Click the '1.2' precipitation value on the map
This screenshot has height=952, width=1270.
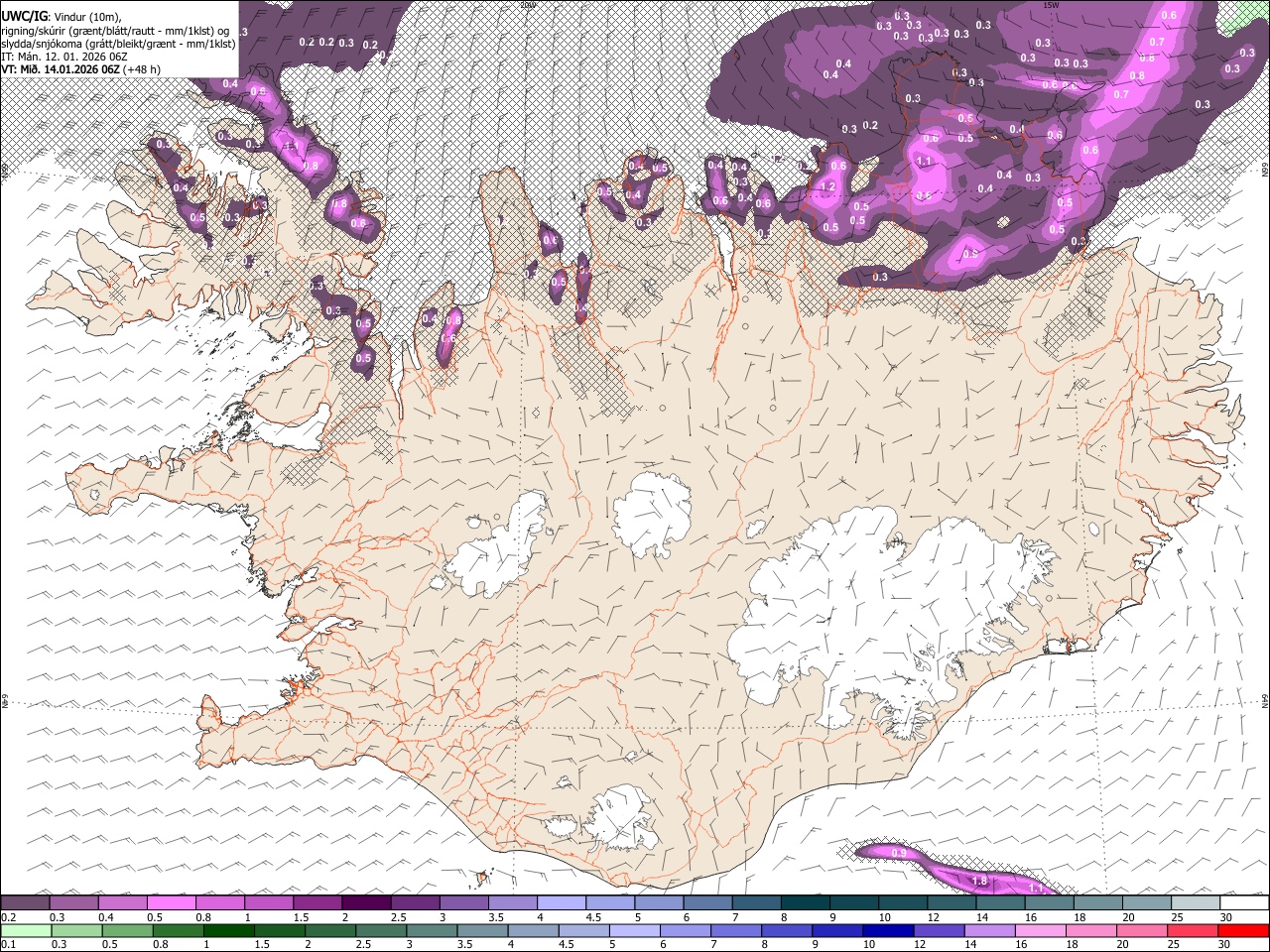click(x=828, y=186)
